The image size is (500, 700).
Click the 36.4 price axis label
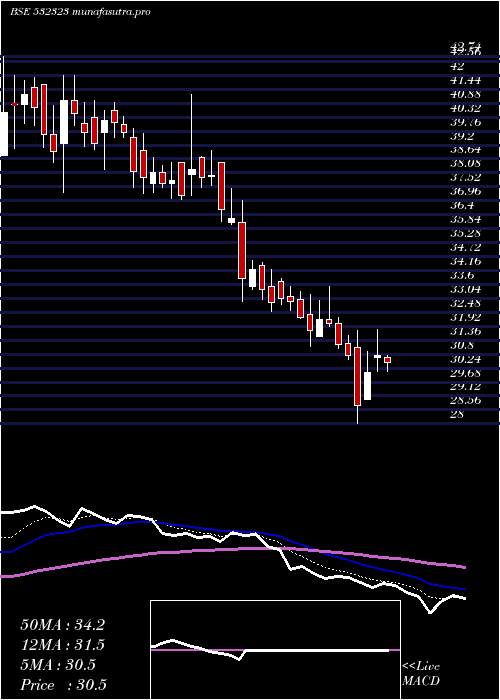pos(462,206)
